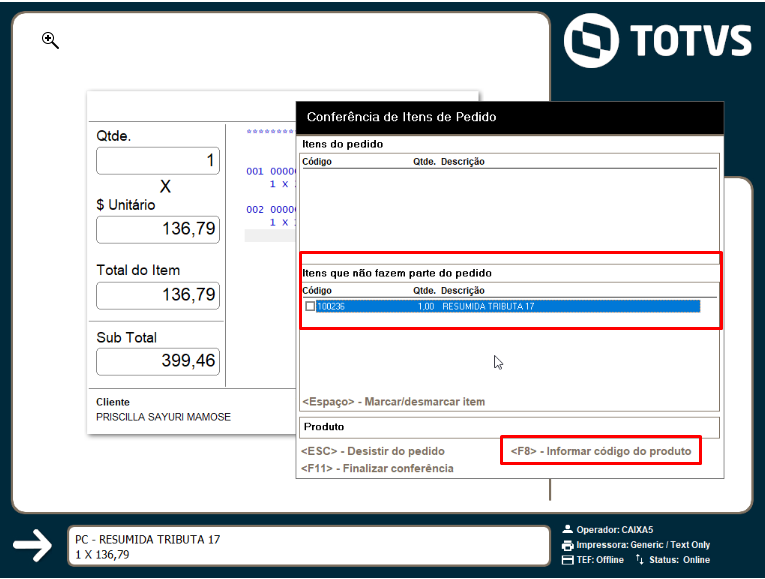Click F8 Informar código do produto
765x579 pixels.
(601, 451)
